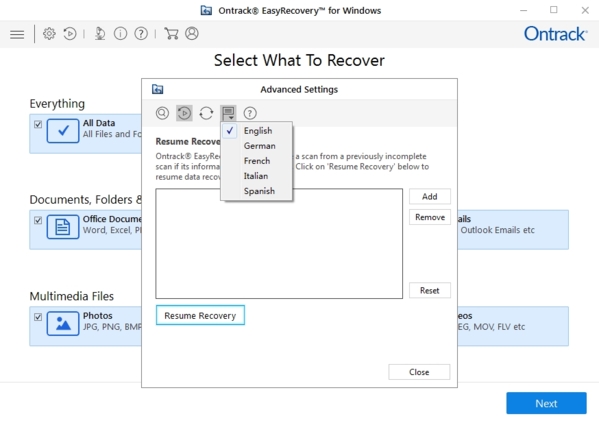This screenshot has height=423, width=599.
Task: Select the preview magnifier icon in Advanced Settings
Action: [162, 113]
